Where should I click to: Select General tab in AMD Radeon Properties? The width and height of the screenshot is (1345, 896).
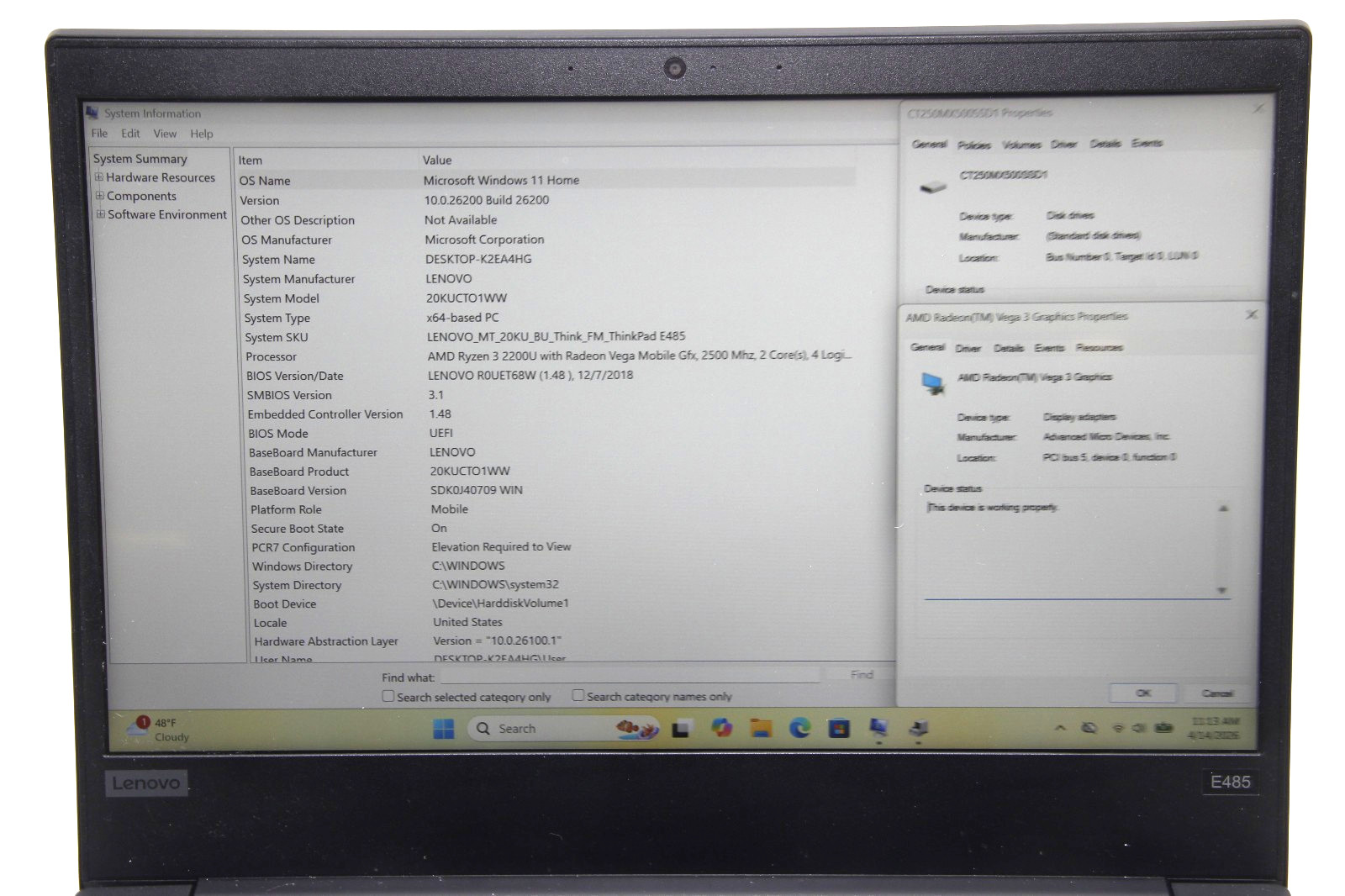(x=927, y=347)
